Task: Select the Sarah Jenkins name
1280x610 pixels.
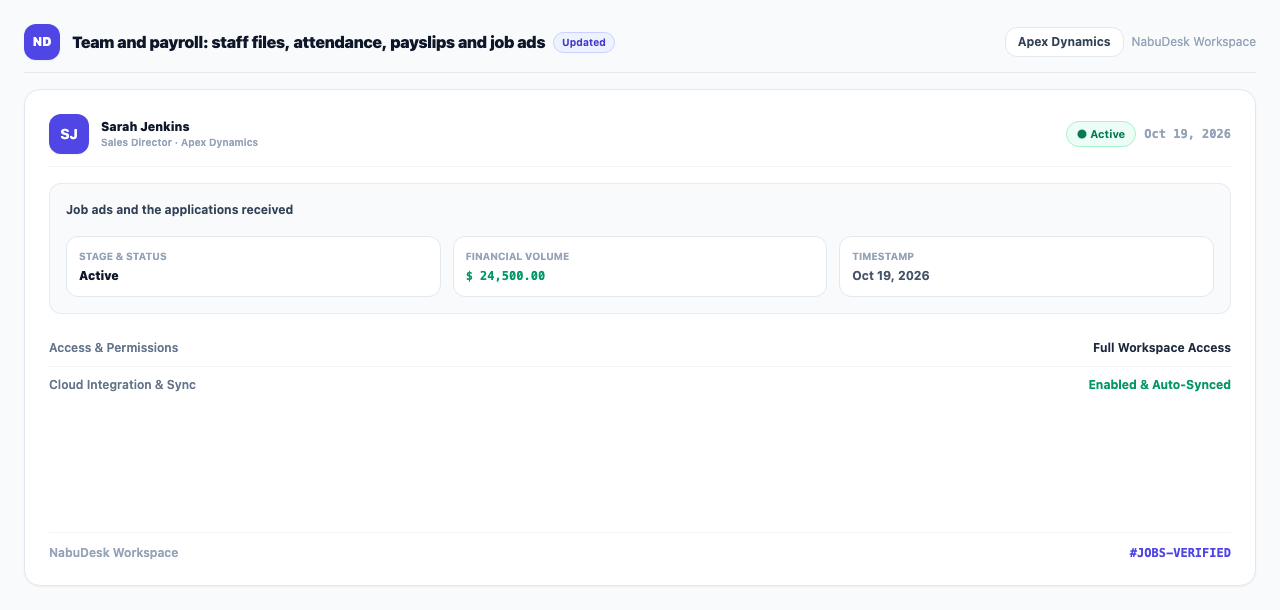Action: coord(145,126)
